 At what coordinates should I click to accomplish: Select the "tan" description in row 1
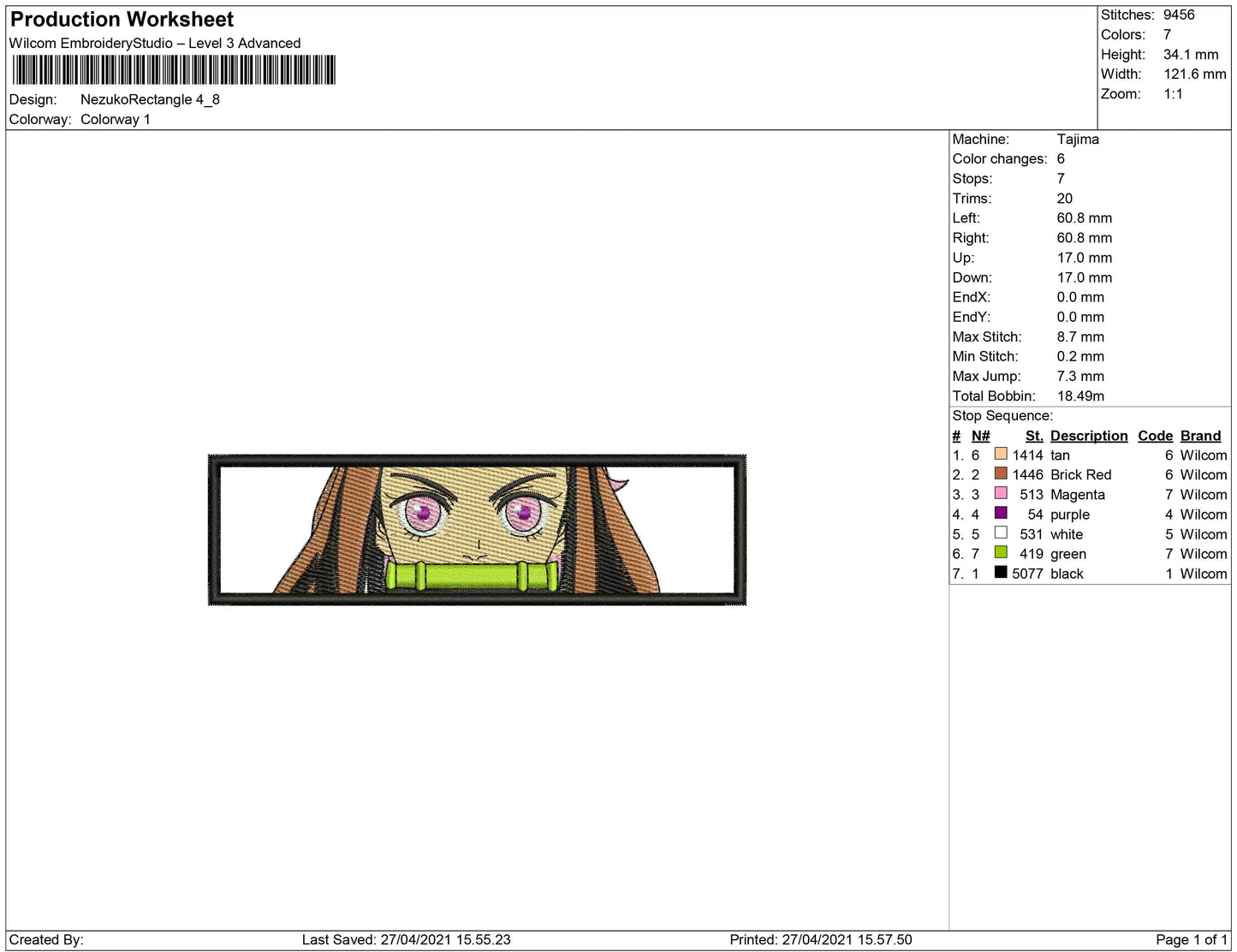pos(1060,455)
